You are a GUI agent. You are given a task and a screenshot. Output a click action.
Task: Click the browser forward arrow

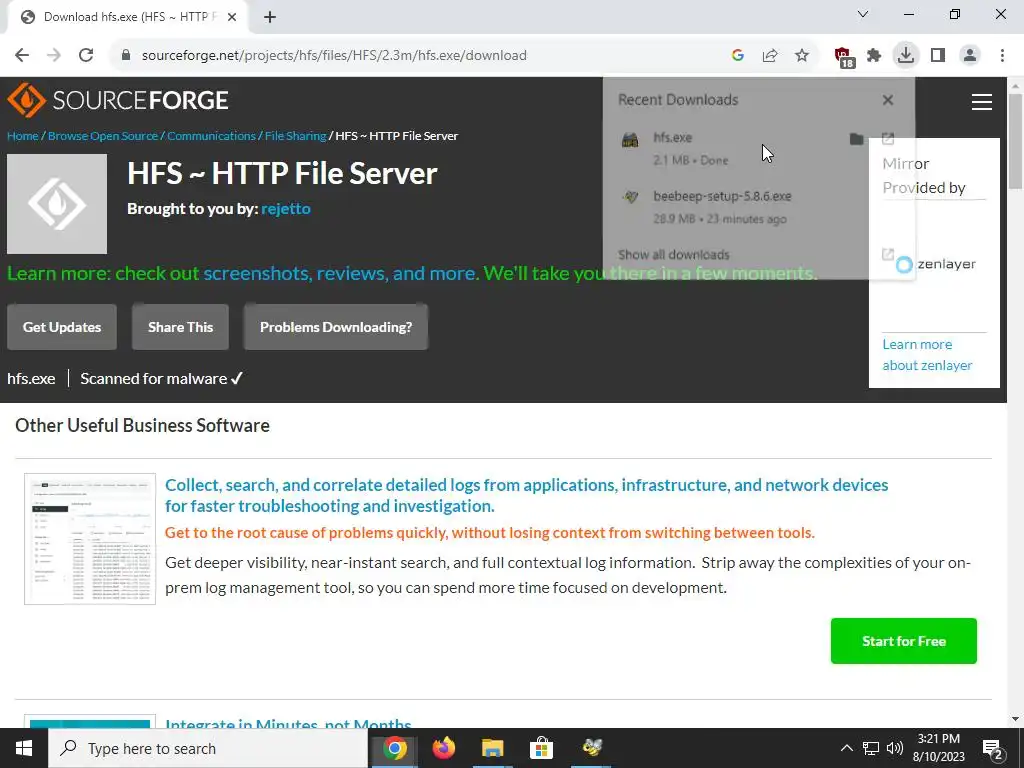coord(54,56)
